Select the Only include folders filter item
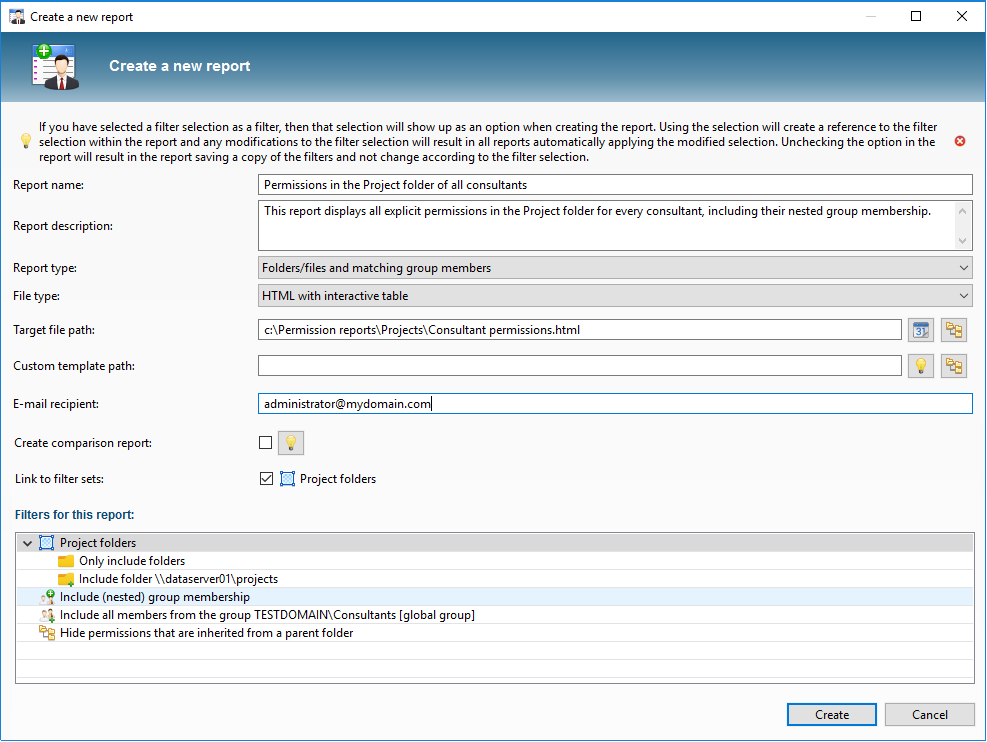This screenshot has width=987, height=742. click(x=131, y=561)
